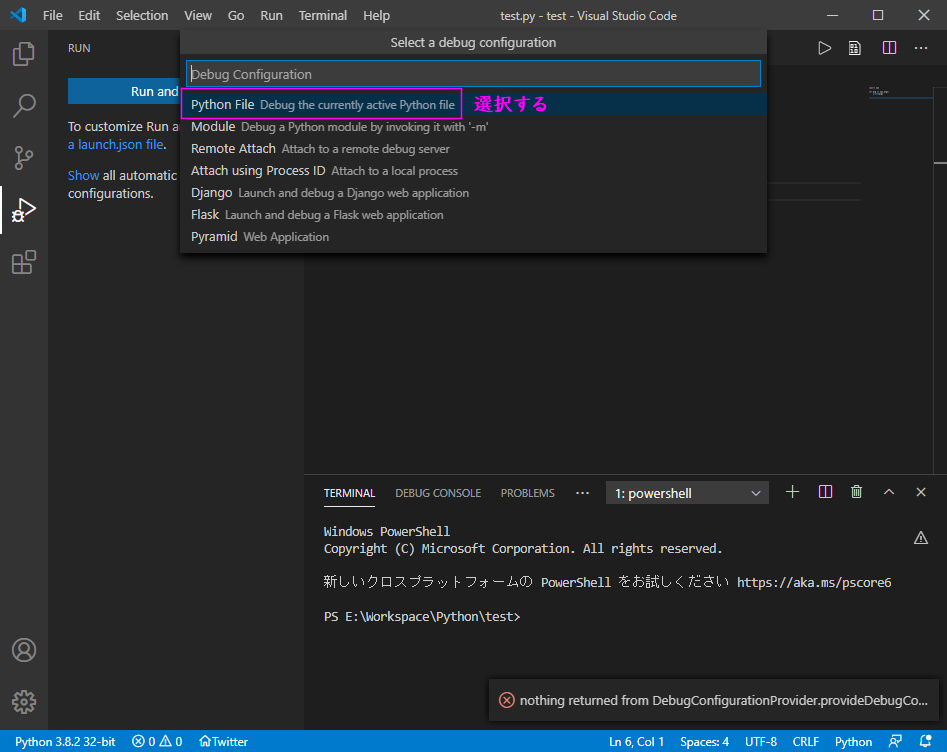Switch to the DEBUG CONSOLE tab
The width and height of the screenshot is (947, 752).
(438, 493)
